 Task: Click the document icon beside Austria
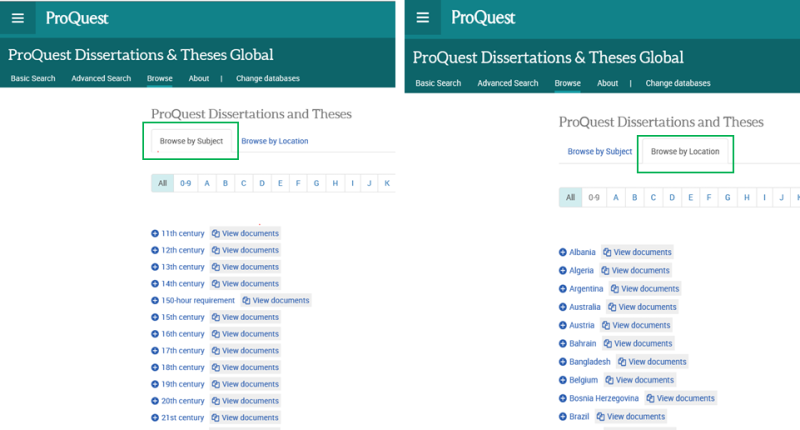click(x=606, y=325)
